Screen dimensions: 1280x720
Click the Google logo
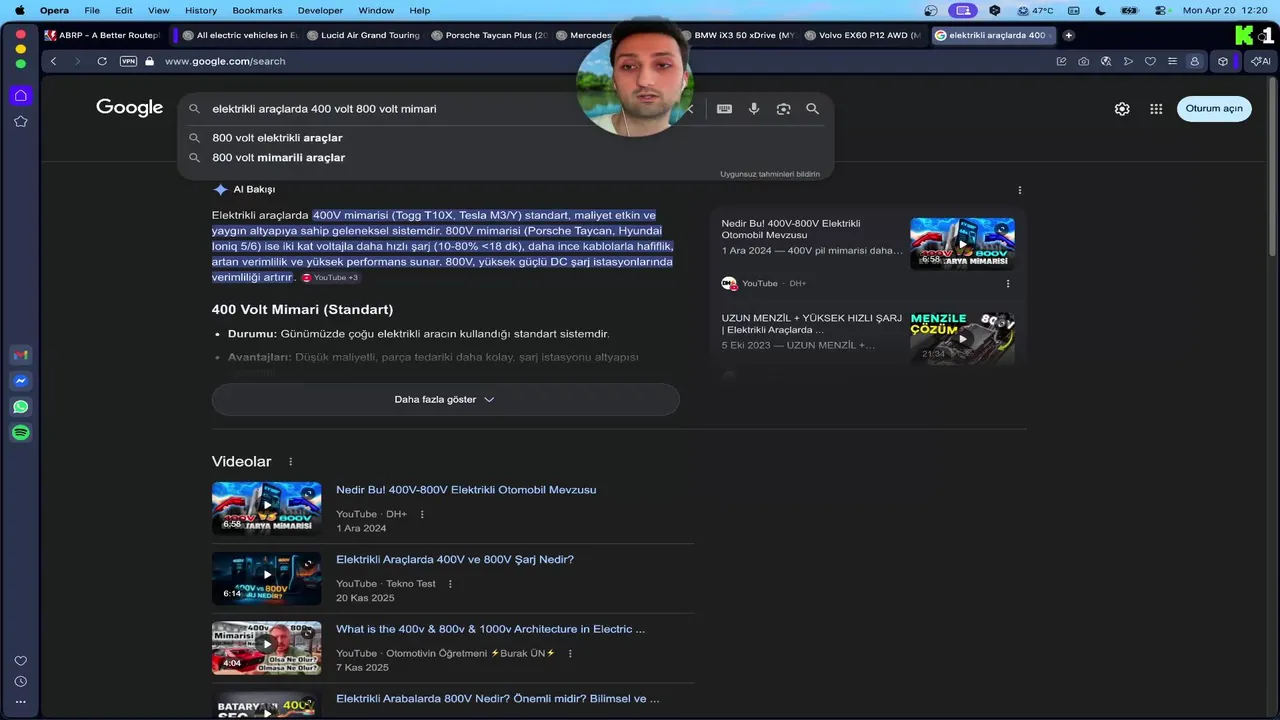129,108
